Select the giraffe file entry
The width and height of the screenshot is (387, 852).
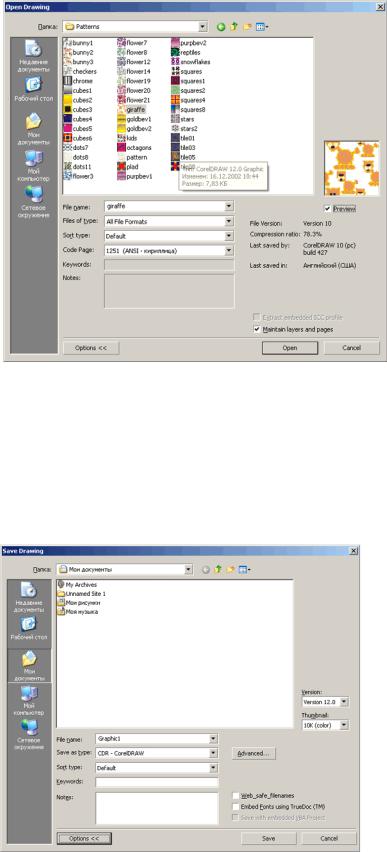pos(131,110)
